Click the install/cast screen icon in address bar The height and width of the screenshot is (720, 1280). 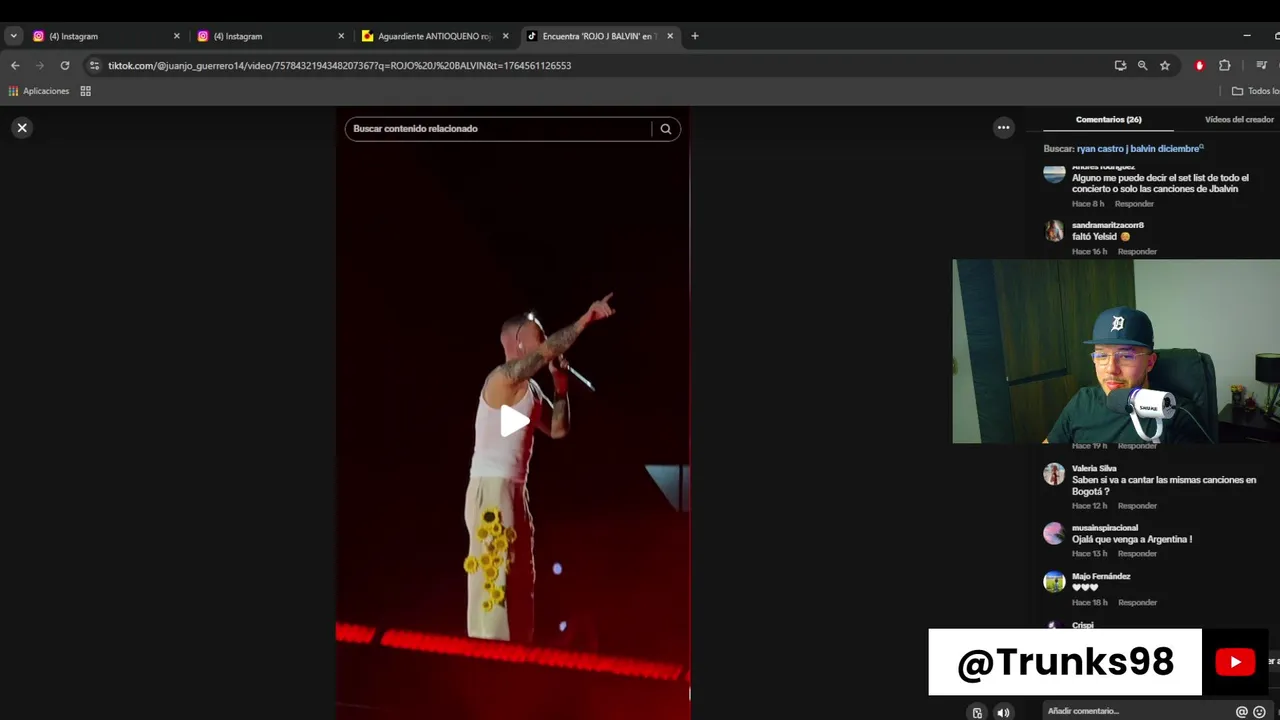pos(1120,65)
